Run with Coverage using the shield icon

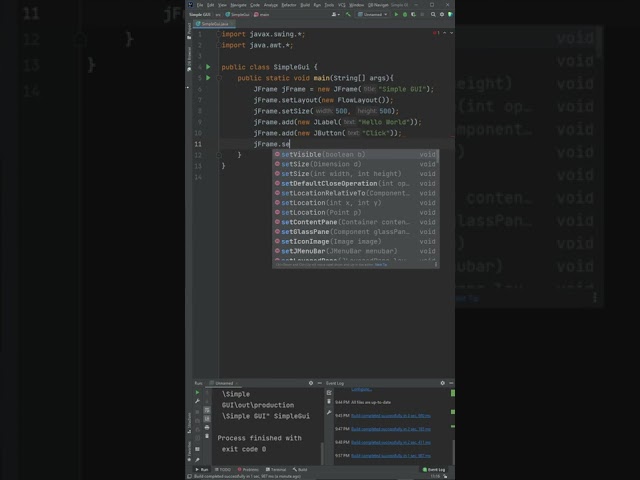(x=413, y=14)
